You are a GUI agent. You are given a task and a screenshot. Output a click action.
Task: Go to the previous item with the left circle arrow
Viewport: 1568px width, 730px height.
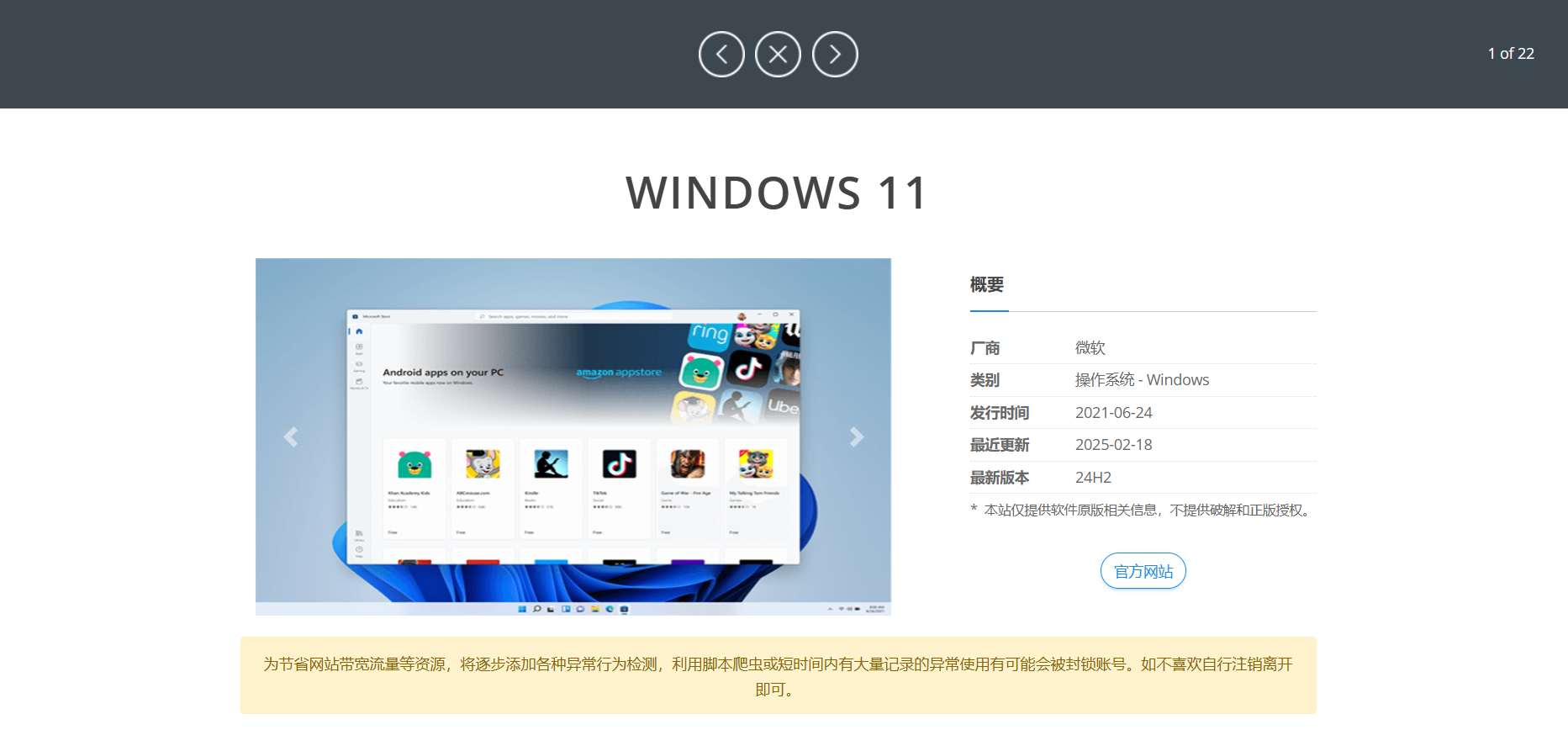[721, 55]
